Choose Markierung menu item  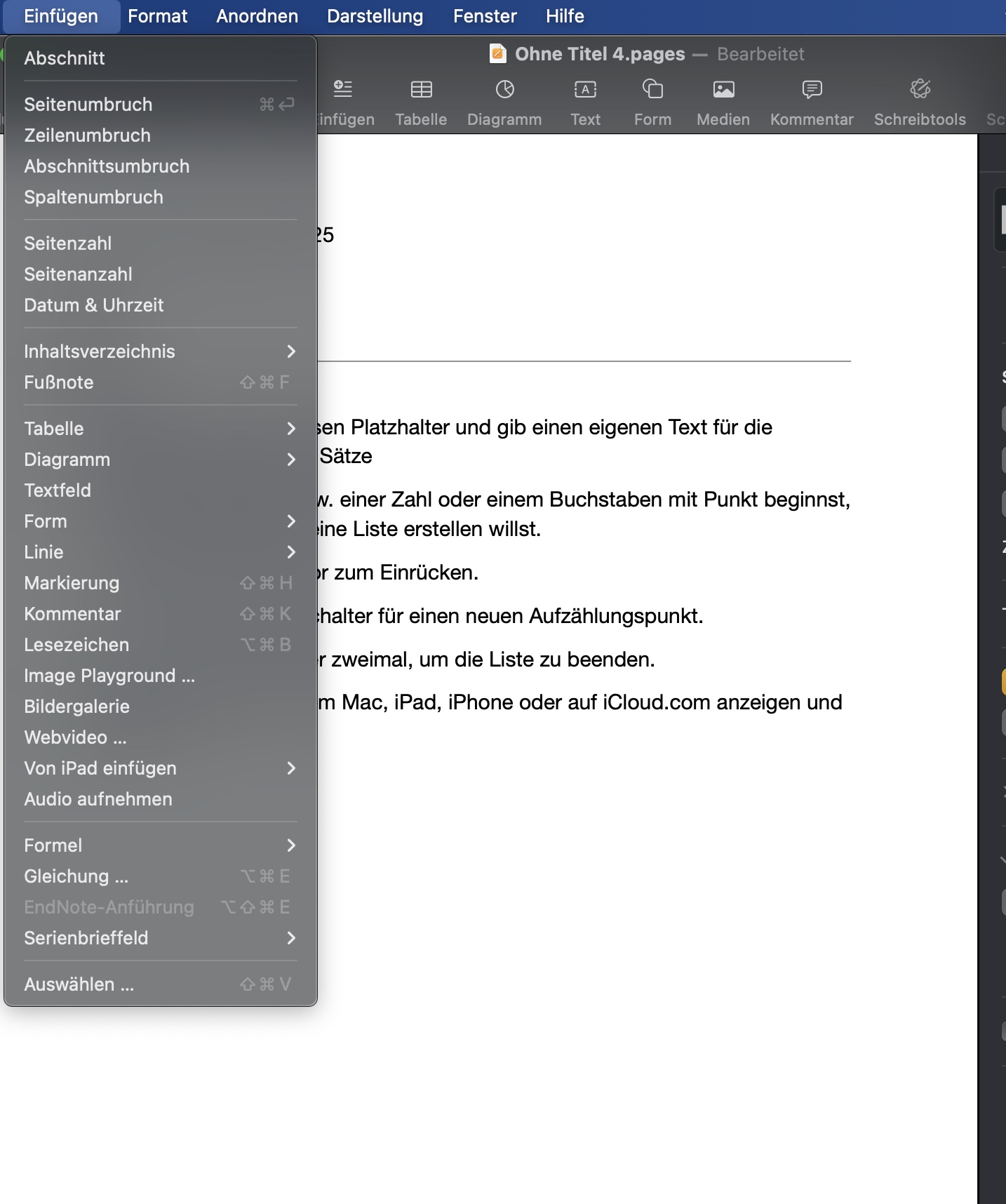(161, 583)
